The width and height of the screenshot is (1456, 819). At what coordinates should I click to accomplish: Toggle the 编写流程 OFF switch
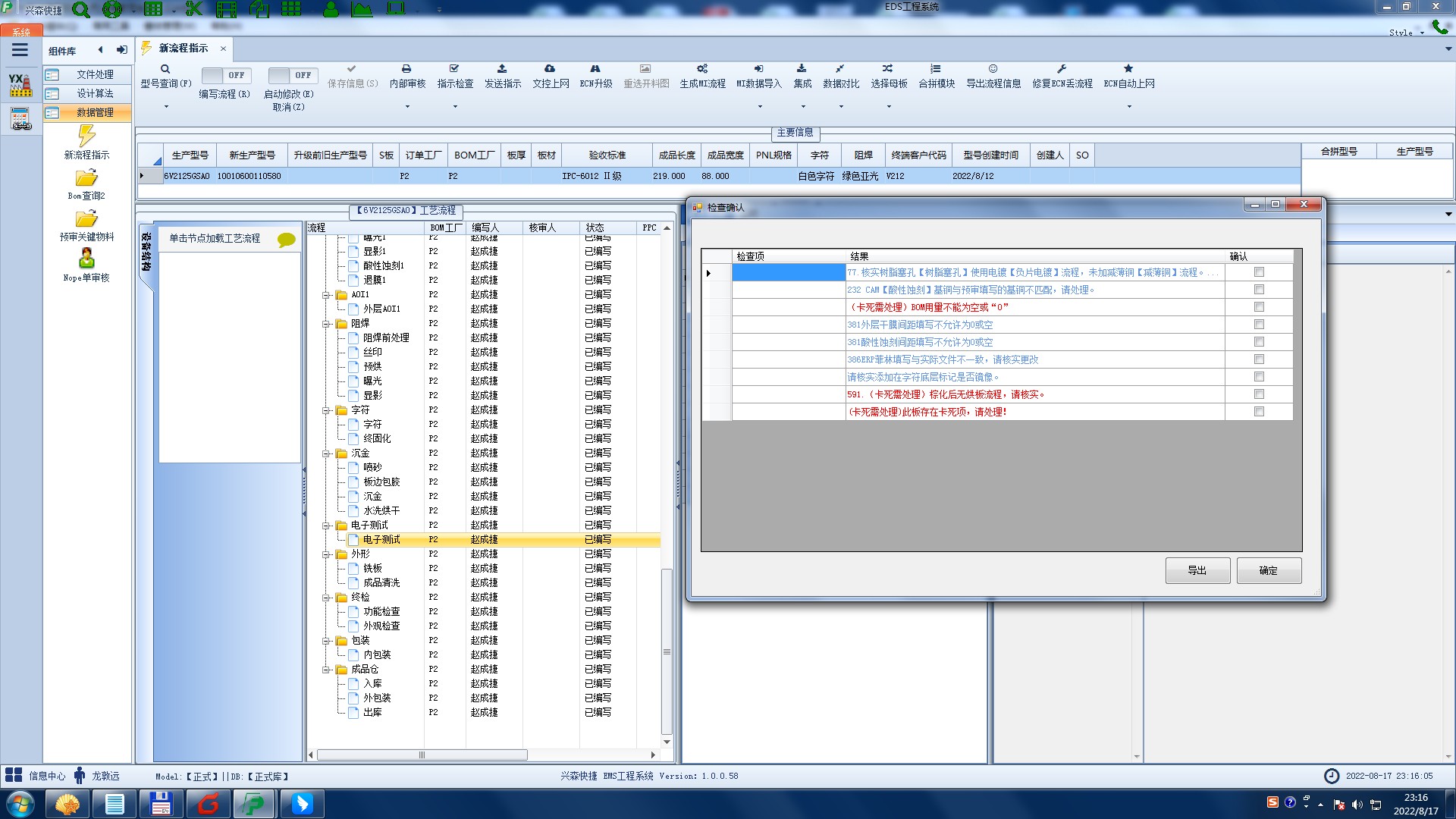[225, 75]
